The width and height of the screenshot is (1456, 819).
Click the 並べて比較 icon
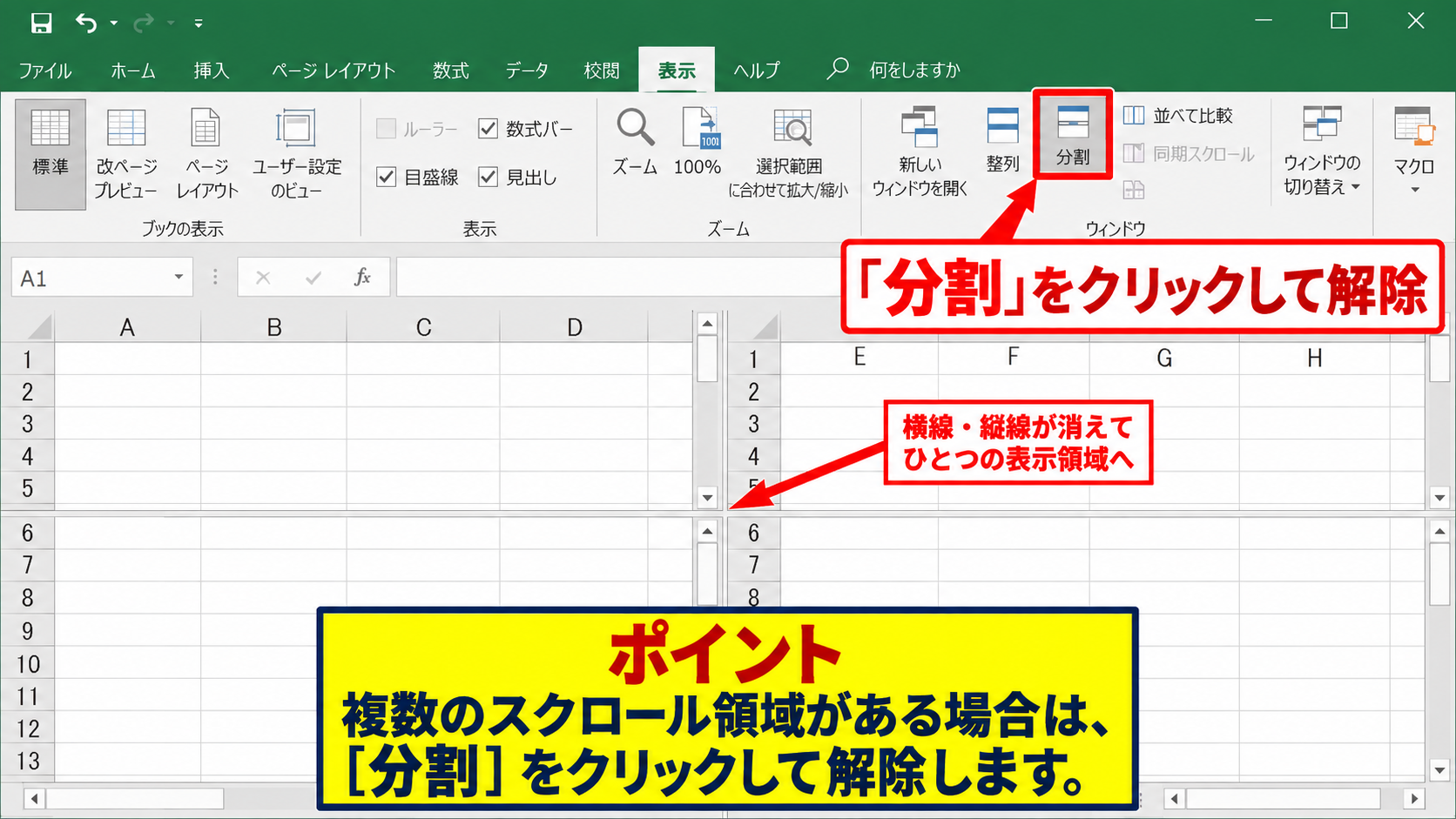1134,115
